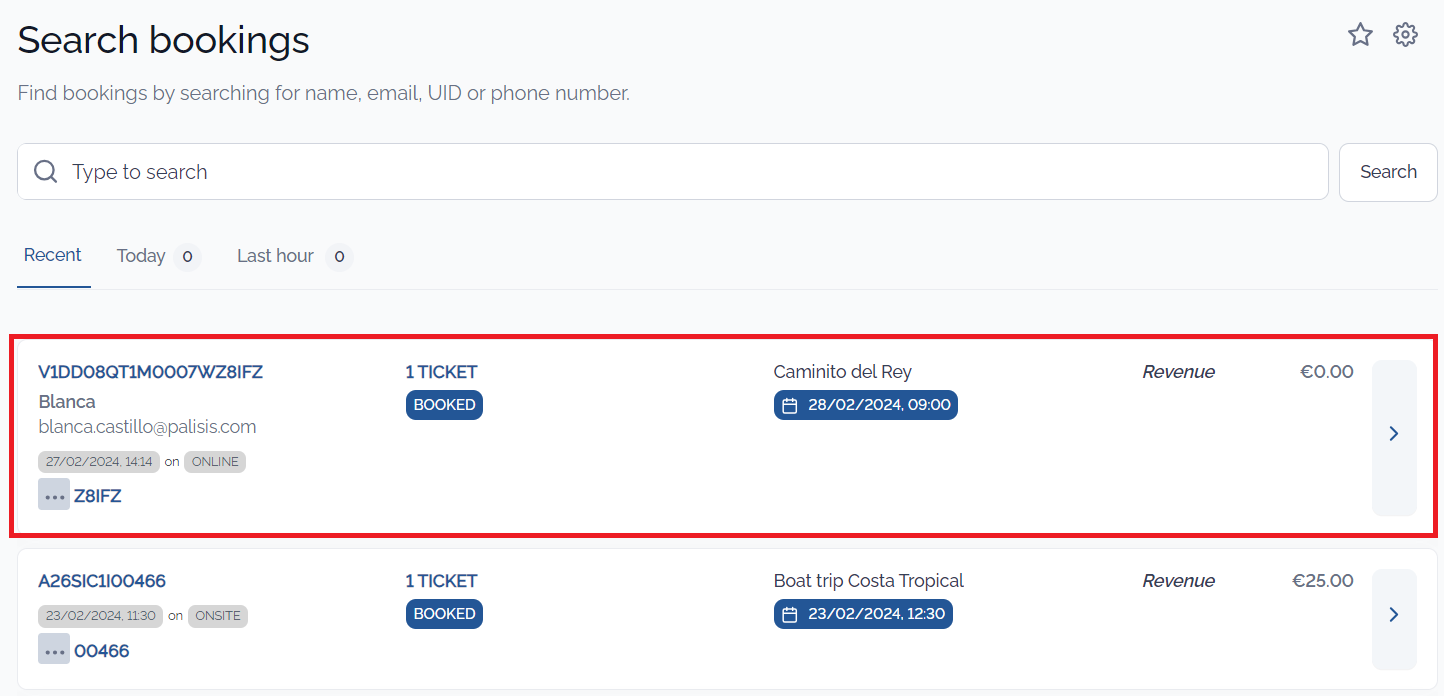Image resolution: width=1444 pixels, height=696 pixels.
Task: Click the Search button
Action: pyautogui.click(x=1388, y=172)
